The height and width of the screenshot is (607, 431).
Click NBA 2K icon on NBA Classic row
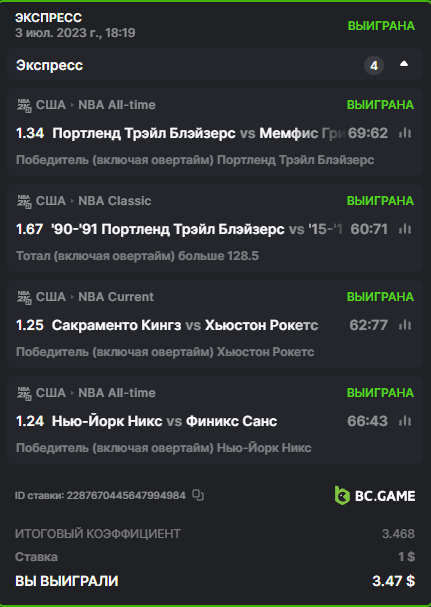(24, 201)
